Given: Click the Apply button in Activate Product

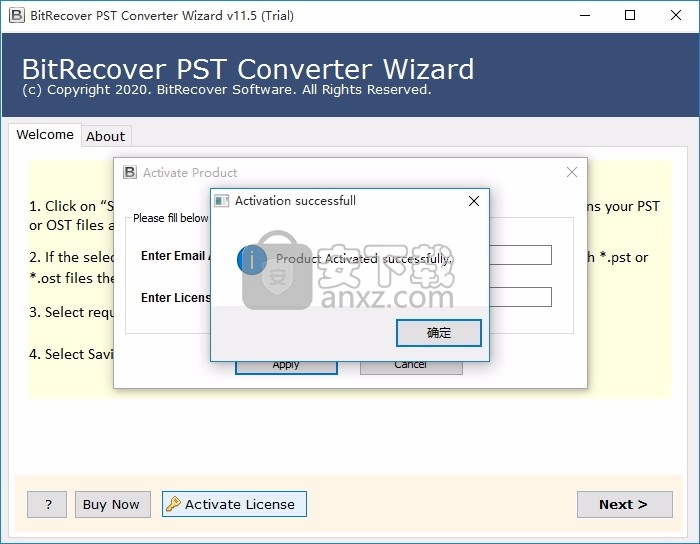Looking at the screenshot, I should 286,367.
